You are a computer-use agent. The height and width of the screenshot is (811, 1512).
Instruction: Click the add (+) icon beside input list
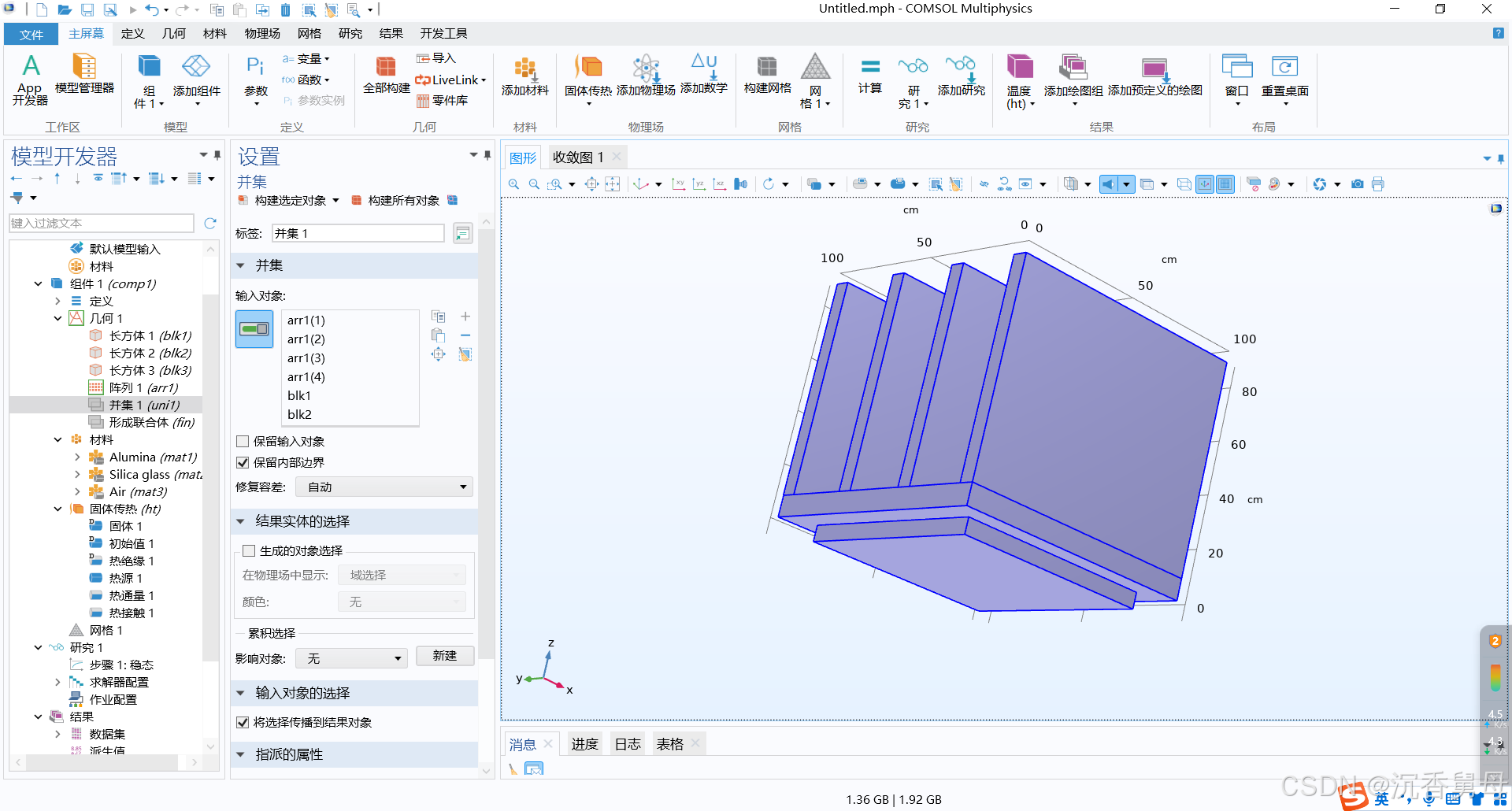465,317
